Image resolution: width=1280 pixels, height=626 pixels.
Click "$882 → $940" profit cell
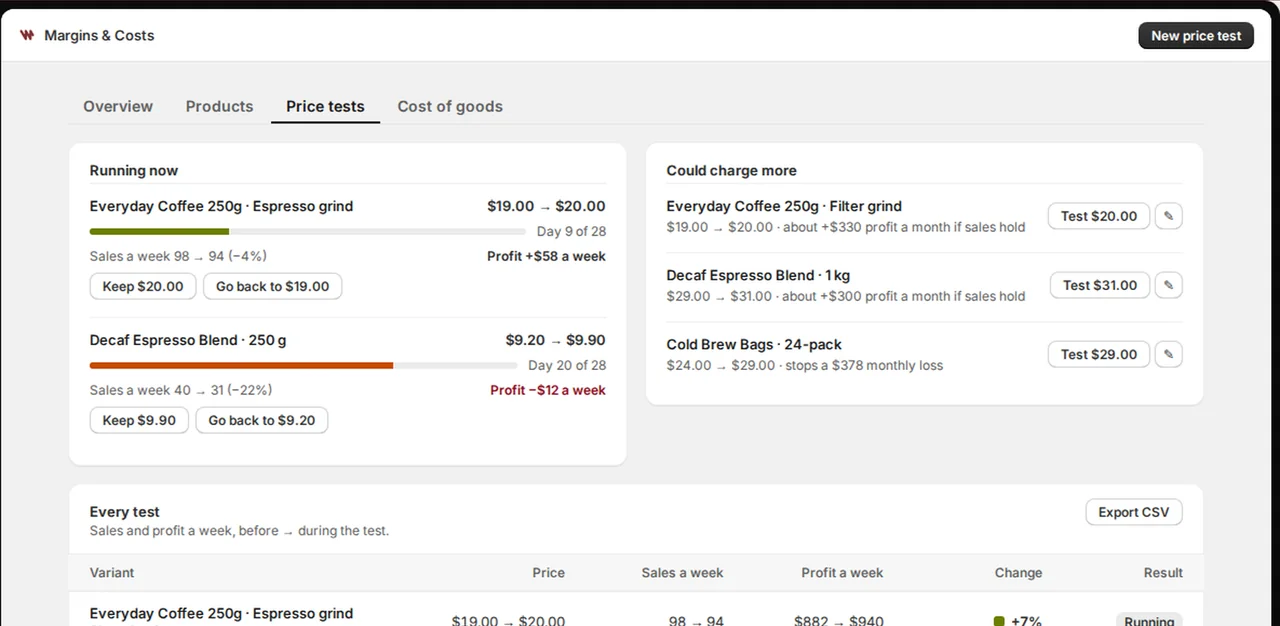pyautogui.click(x=839, y=621)
